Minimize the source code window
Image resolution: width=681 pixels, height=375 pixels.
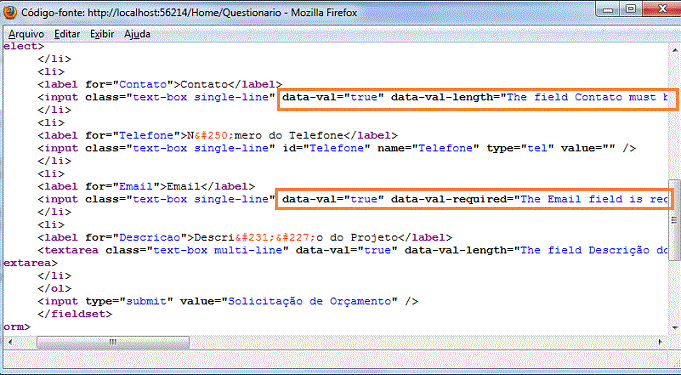click(608, 10)
